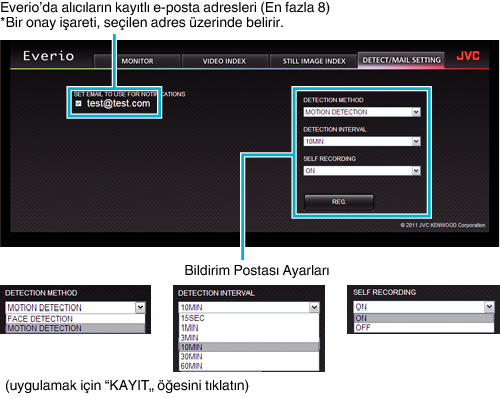Select the DETECT/MAIL SETTING tab
The width and height of the screenshot is (500, 398).
click(x=401, y=60)
